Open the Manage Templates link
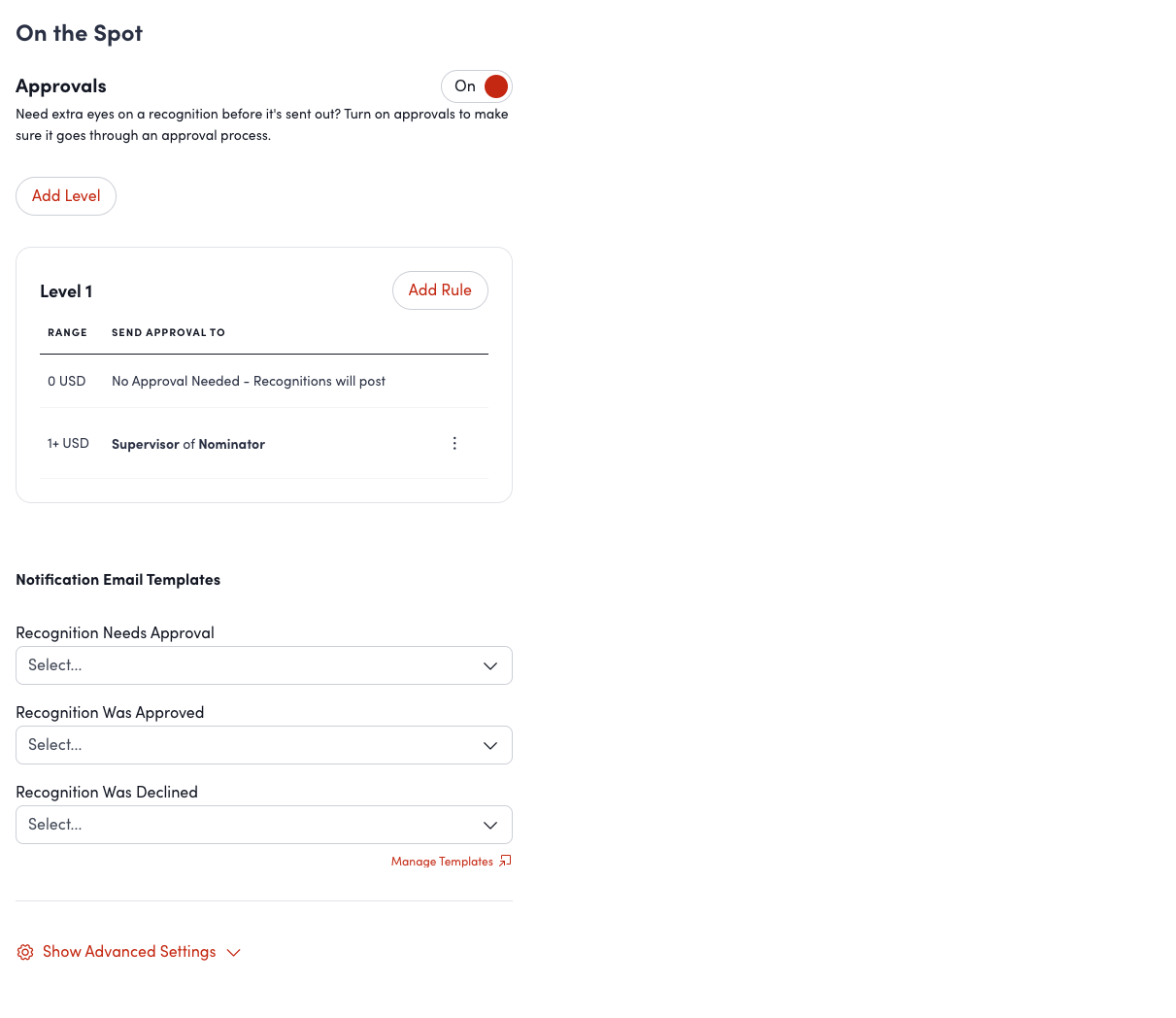 point(442,862)
